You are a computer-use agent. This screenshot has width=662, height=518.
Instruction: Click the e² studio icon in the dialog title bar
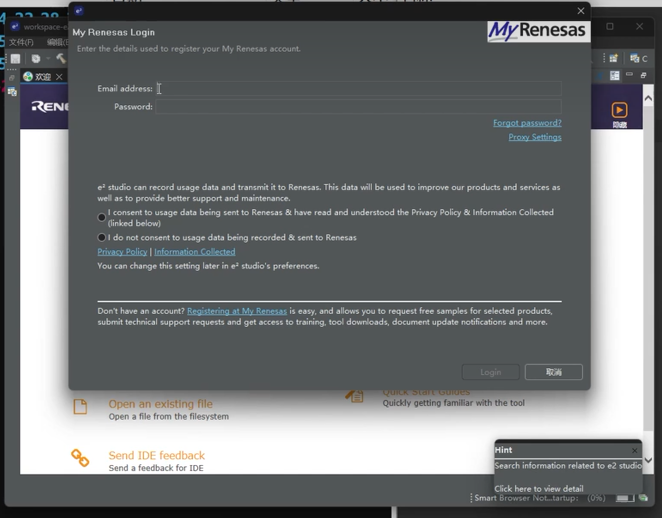tap(79, 11)
